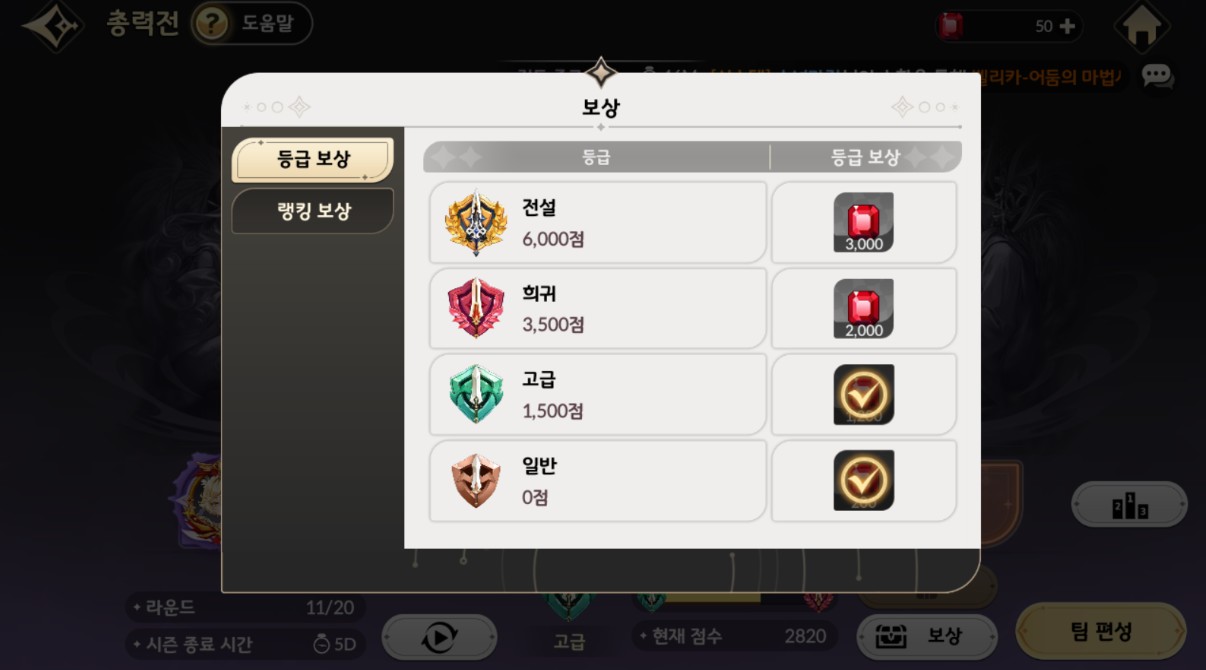Click the 팀 편성 button
Screen dimensions: 1206x670
tap(1101, 632)
